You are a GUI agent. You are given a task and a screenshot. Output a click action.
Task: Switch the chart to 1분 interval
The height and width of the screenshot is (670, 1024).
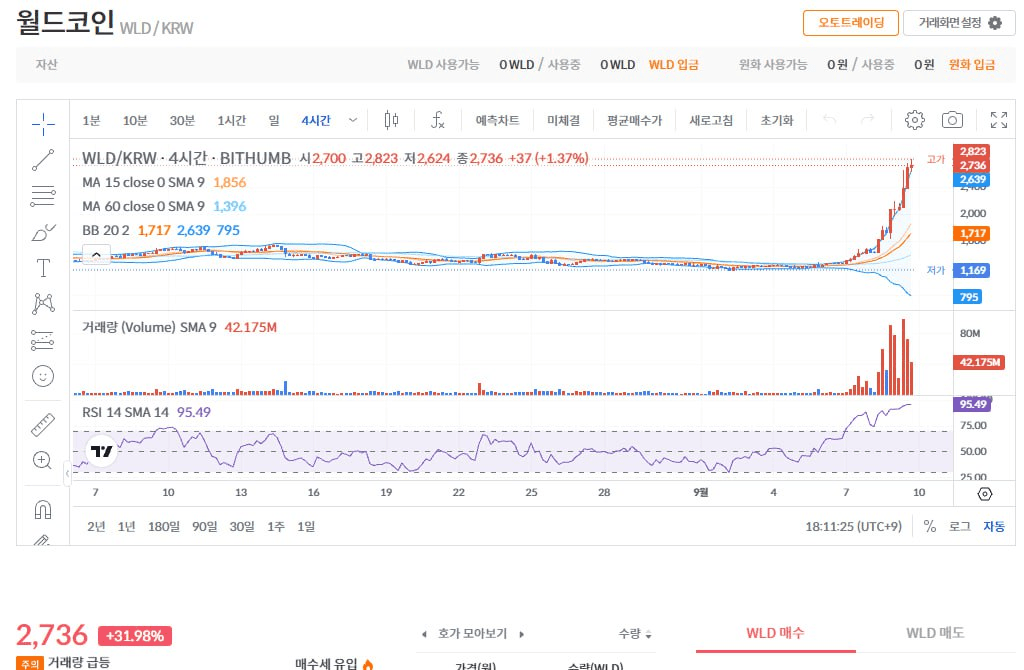pos(91,120)
